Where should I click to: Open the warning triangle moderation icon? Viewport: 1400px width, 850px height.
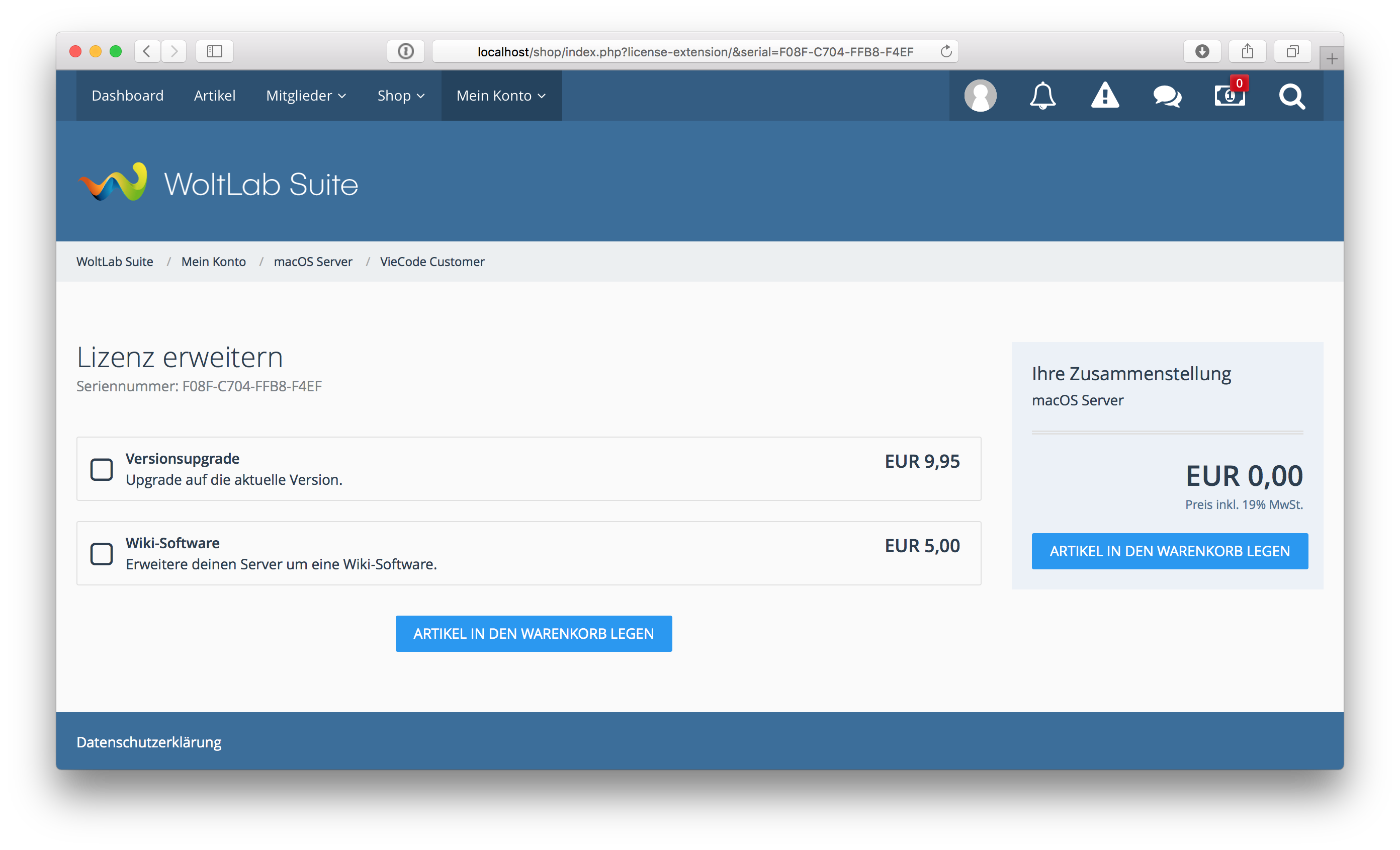tap(1105, 96)
